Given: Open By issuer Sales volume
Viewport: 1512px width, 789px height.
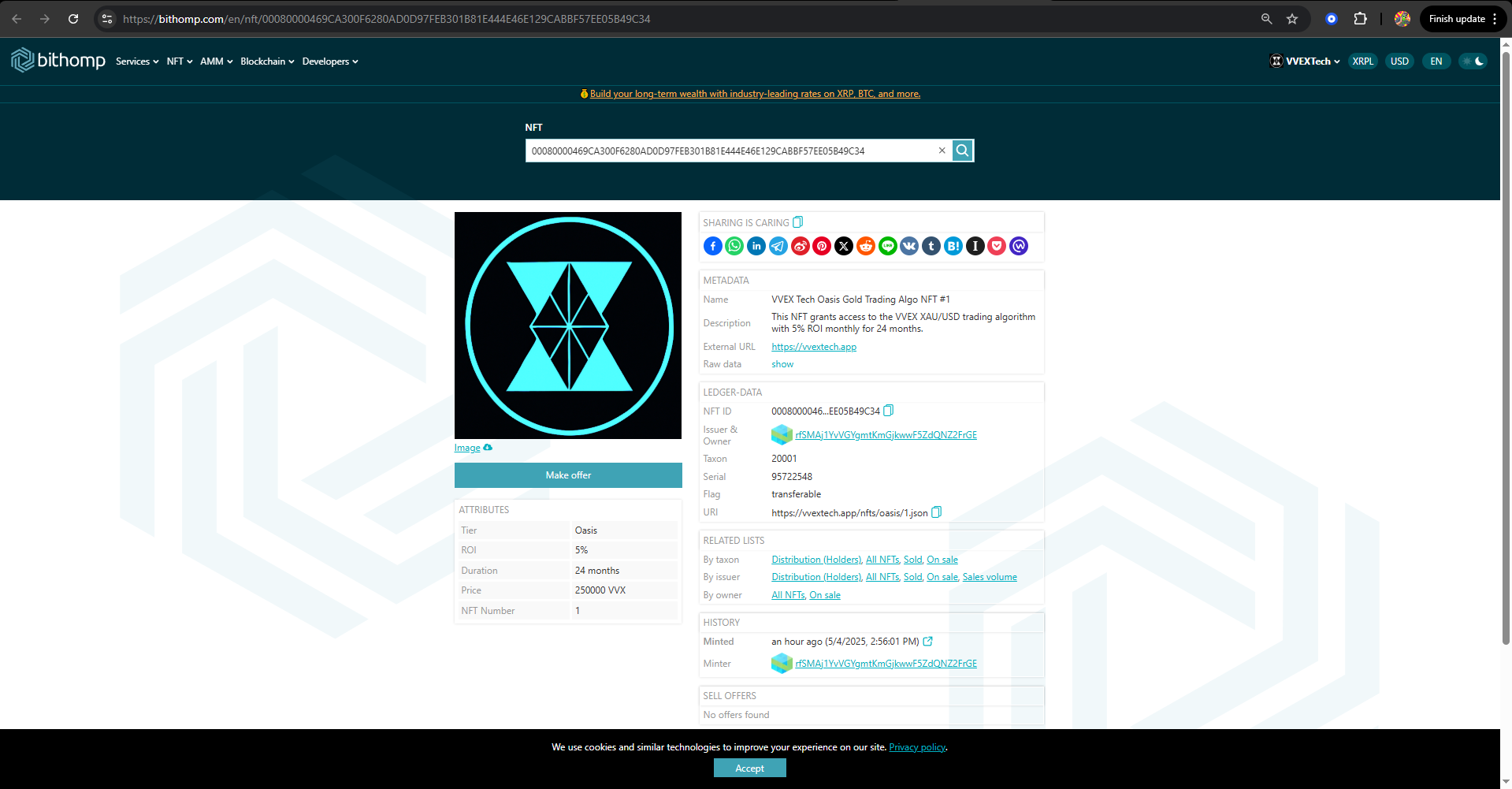Looking at the screenshot, I should [990, 577].
